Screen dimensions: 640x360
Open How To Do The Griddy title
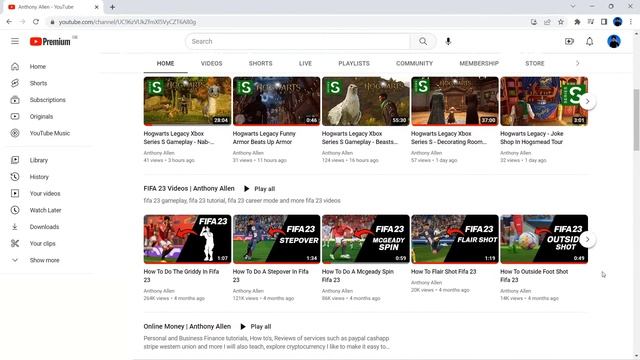coord(181,276)
